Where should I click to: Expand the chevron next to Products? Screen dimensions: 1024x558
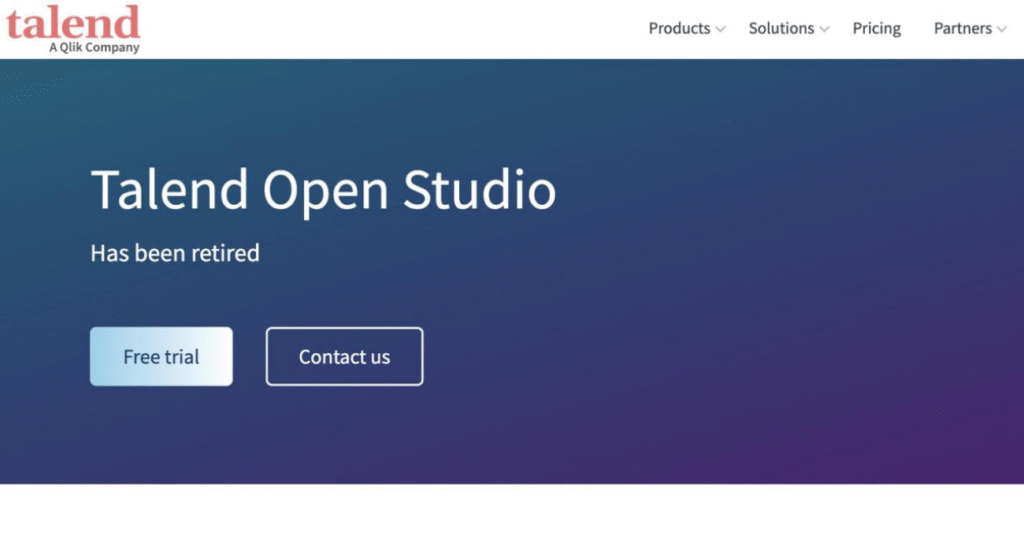720,30
